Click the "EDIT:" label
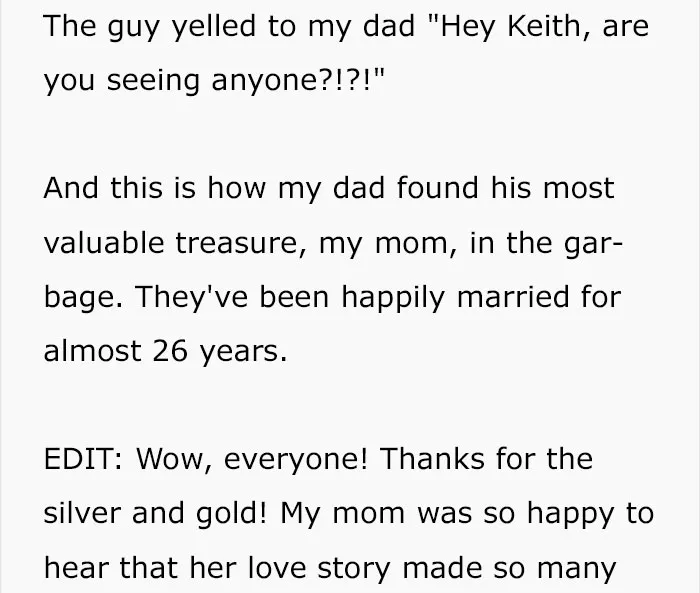The width and height of the screenshot is (700, 593). (83, 459)
